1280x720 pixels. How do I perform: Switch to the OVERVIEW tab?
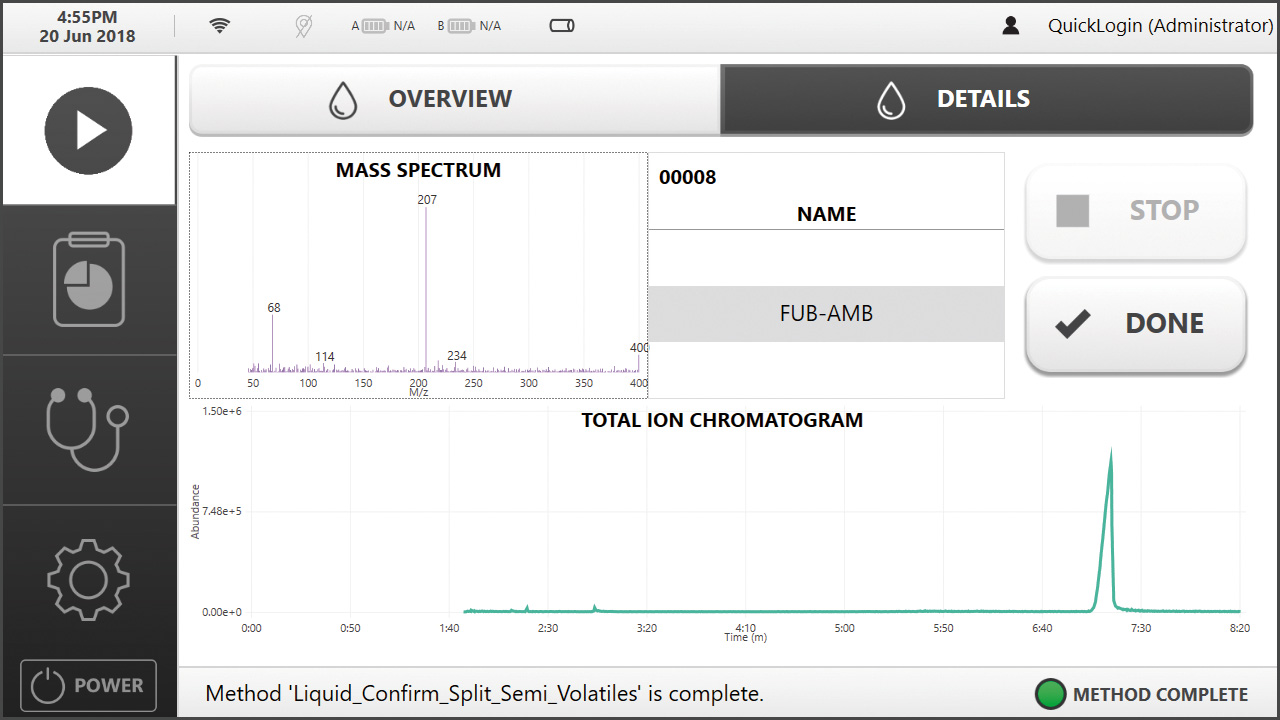click(455, 99)
